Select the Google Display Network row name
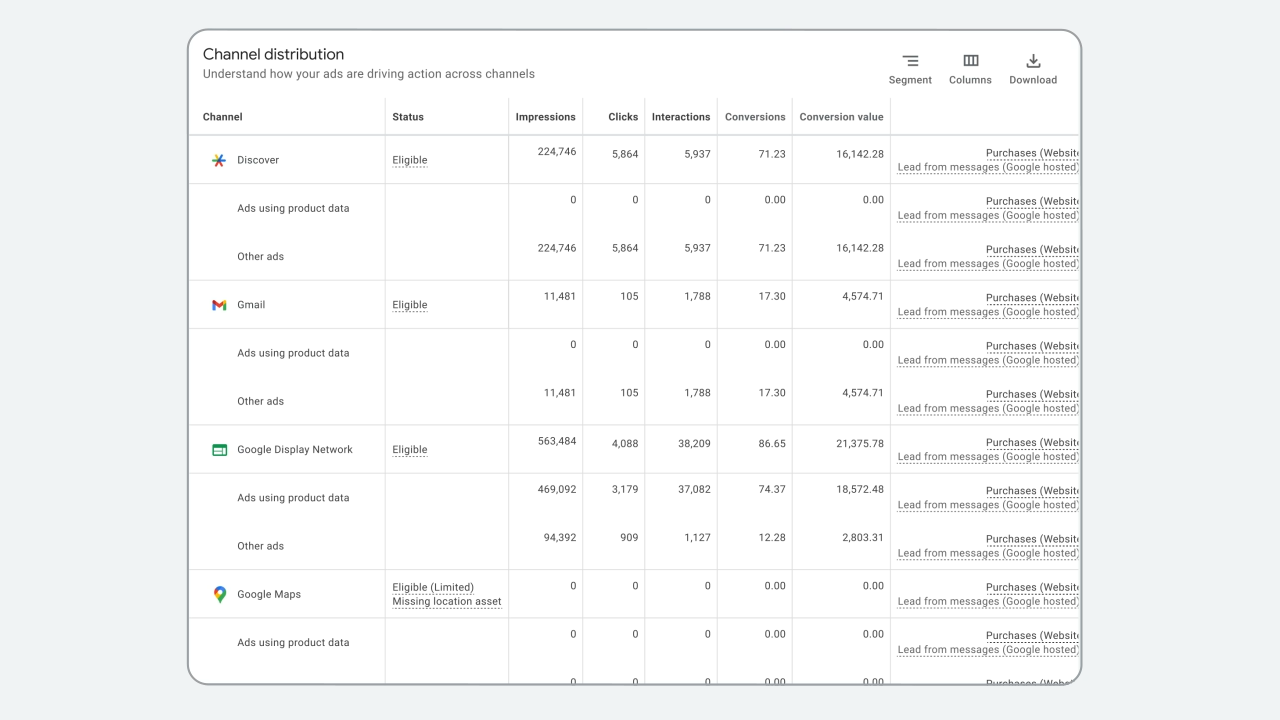Viewport: 1280px width, 720px height. (294, 450)
